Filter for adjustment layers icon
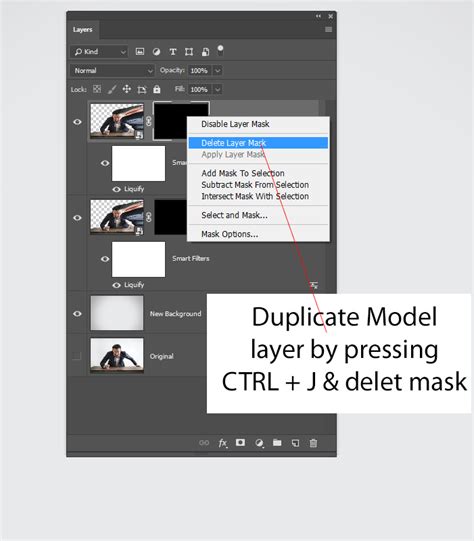This screenshot has width=474, height=541. pos(156,52)
